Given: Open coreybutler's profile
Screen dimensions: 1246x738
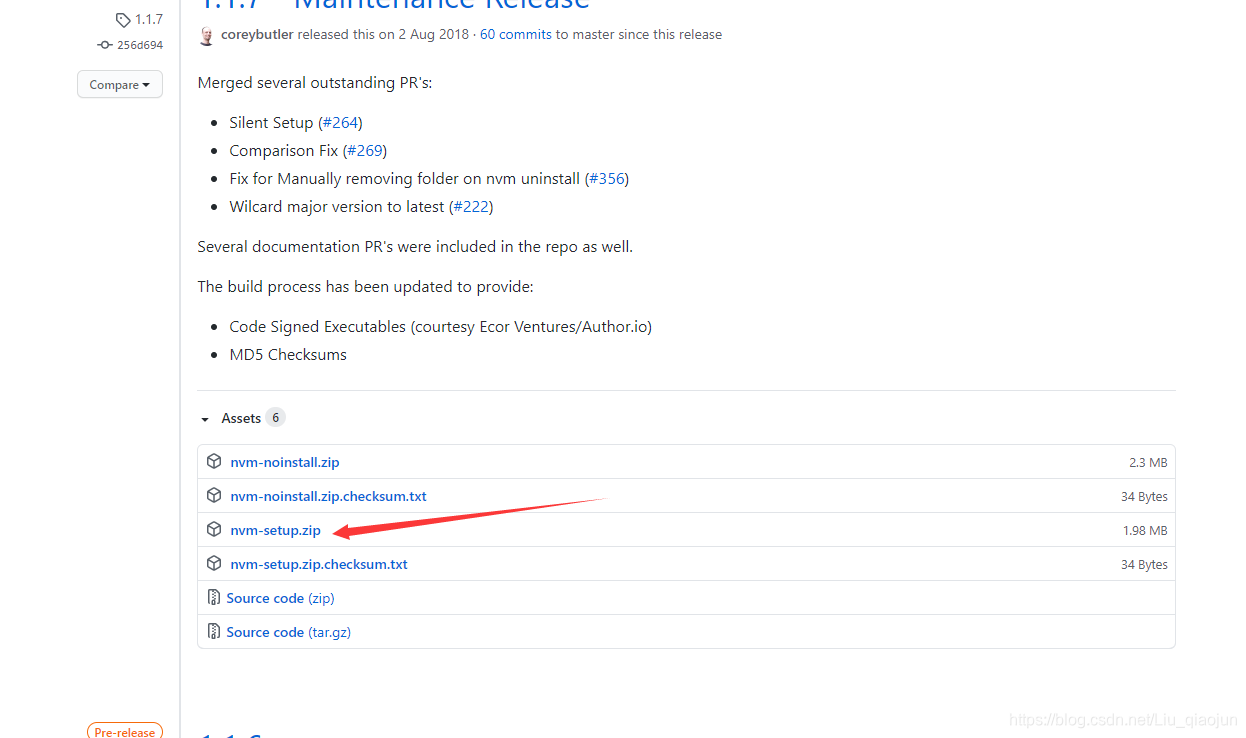Looking at the screenshot, I should tap(257, 33).
